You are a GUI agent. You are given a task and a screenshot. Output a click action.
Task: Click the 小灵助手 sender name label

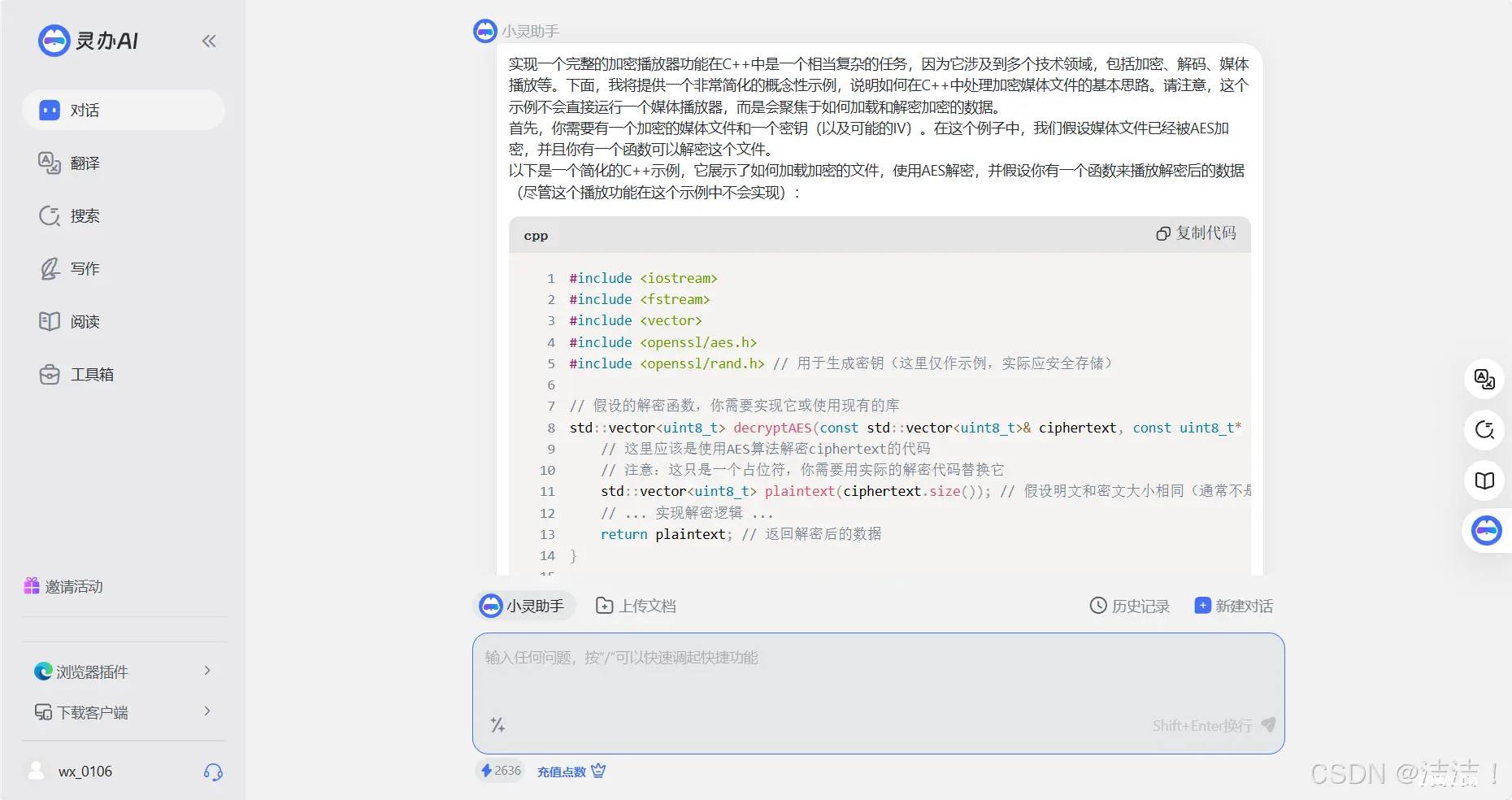[530, 31]
